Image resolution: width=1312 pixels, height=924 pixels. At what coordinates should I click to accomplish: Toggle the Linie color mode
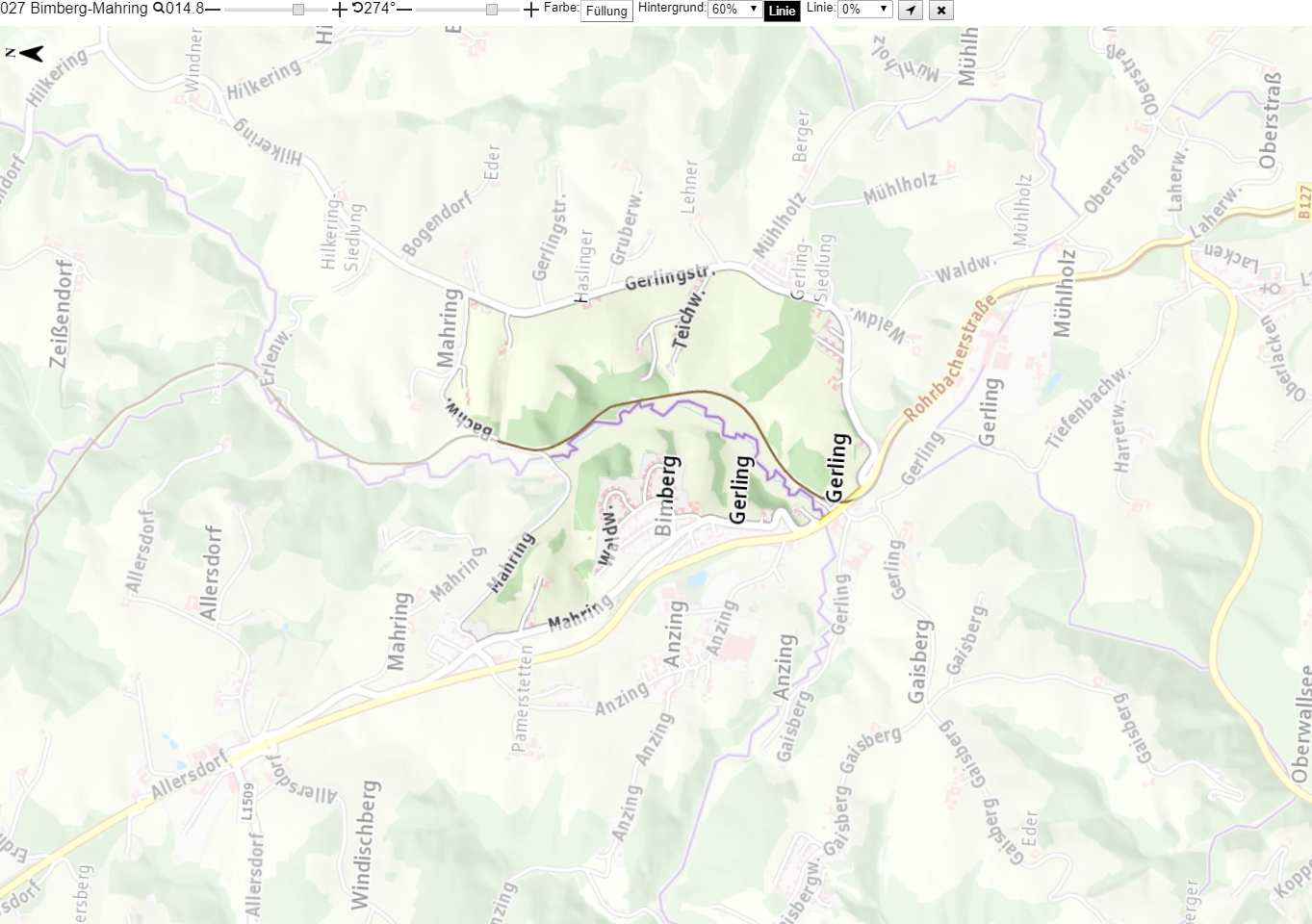point(783,12)
